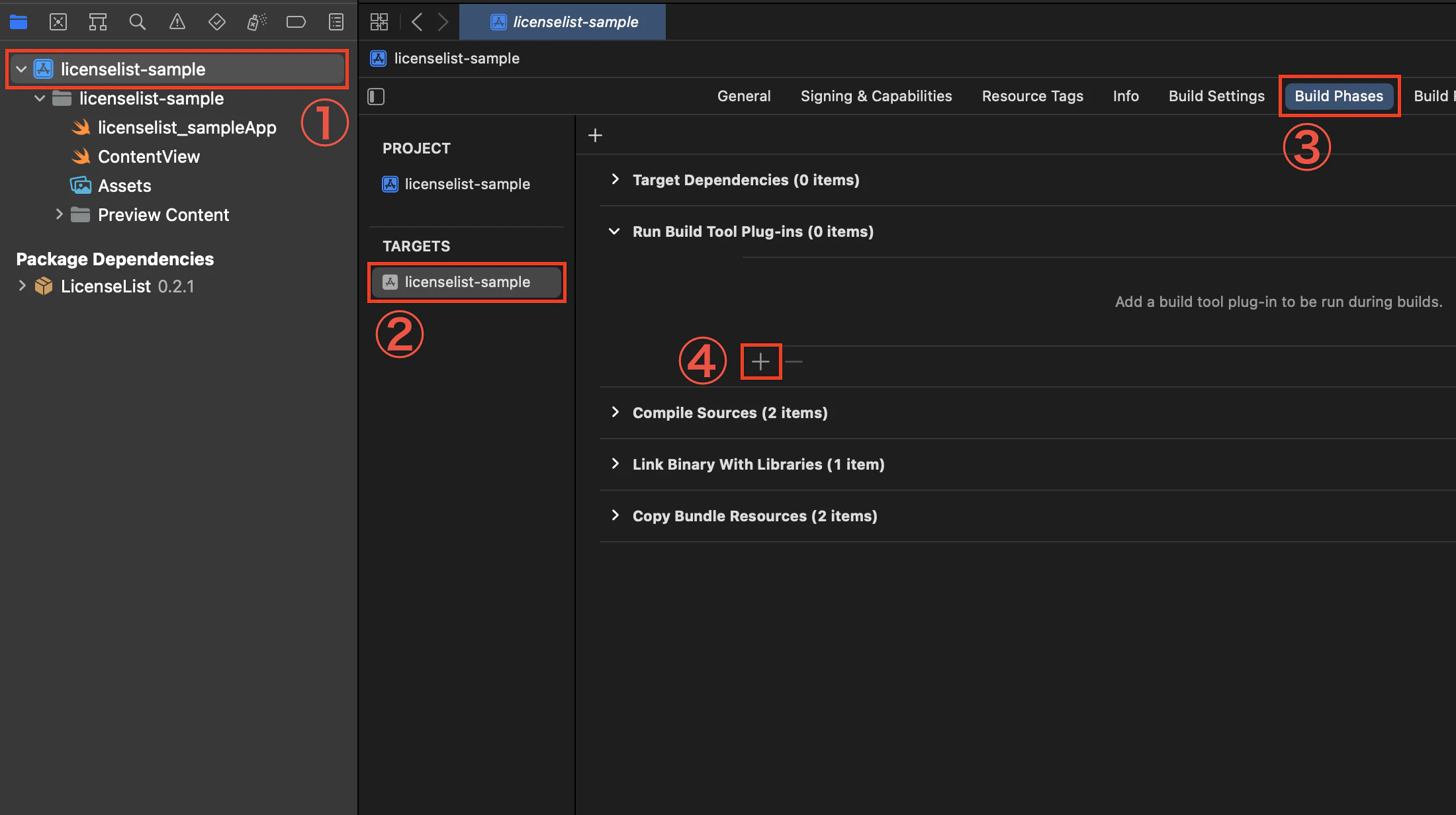Image resolution: width=1456 pixels, height=815 pixels.
Task: Click the Run Build Tool Plug-ins label
Action: 752,232
